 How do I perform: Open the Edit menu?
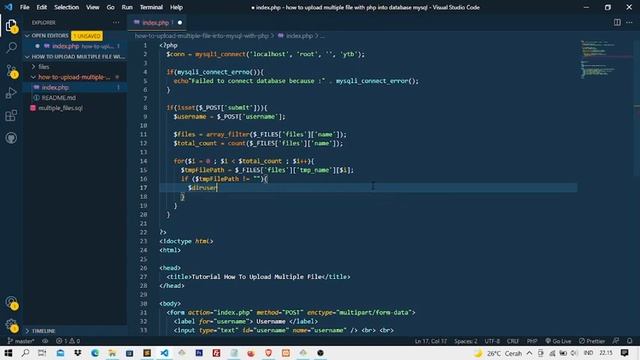coord(42,7)
